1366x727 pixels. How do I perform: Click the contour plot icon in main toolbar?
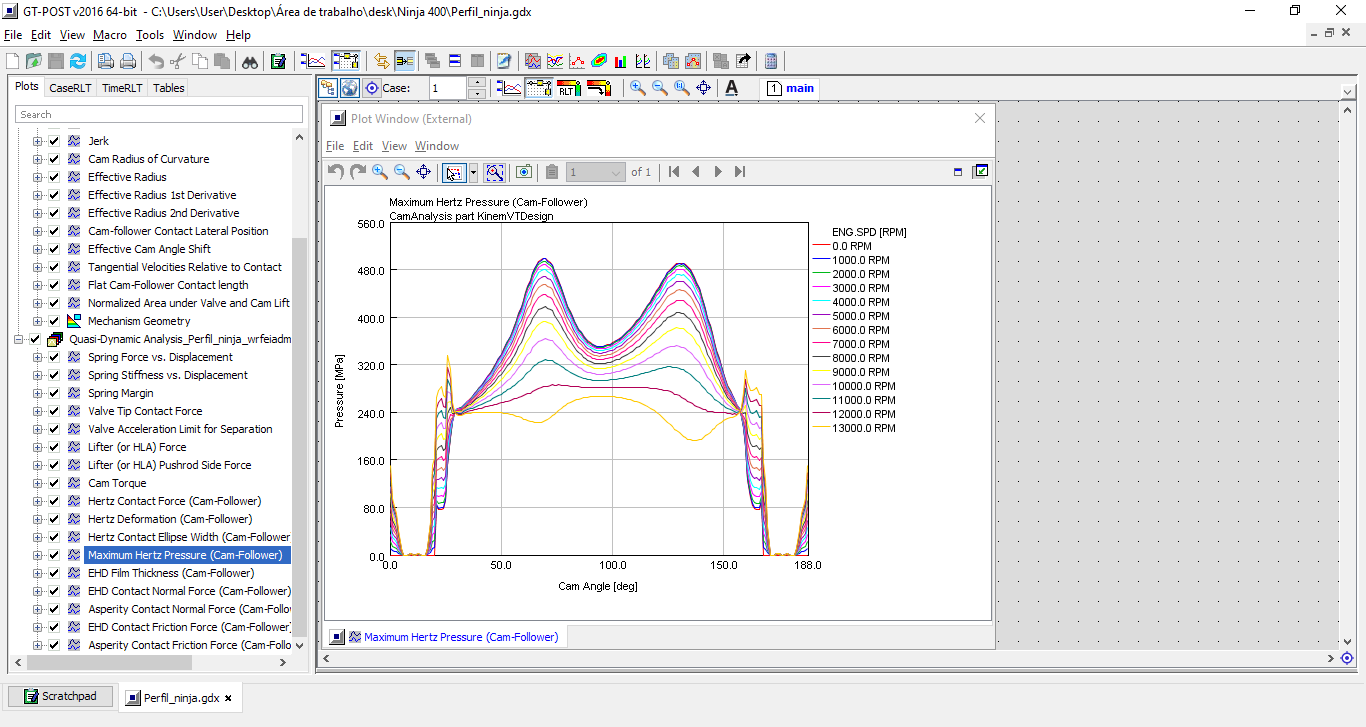click(x=599, y=61)
